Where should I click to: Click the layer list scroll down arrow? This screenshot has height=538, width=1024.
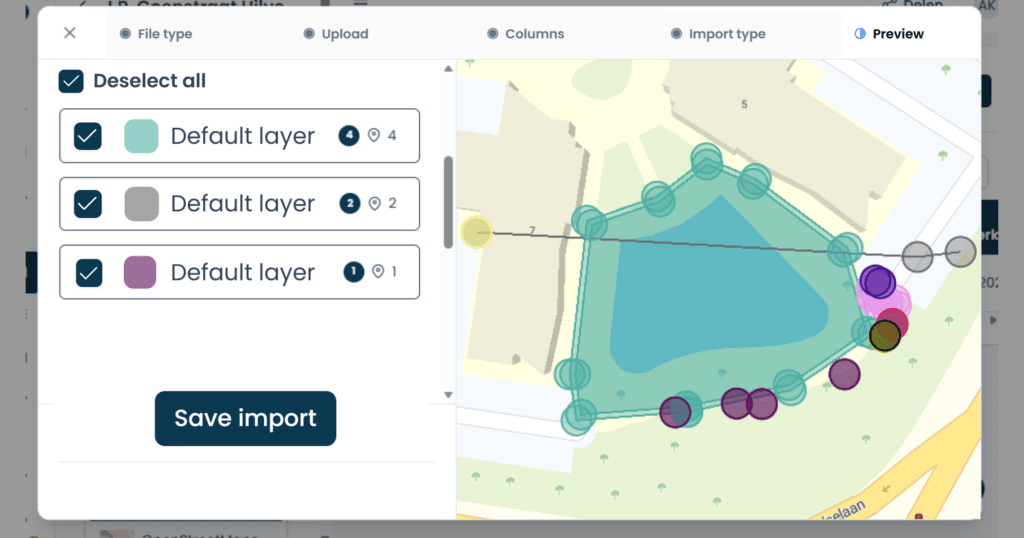[x=448, y=394]
